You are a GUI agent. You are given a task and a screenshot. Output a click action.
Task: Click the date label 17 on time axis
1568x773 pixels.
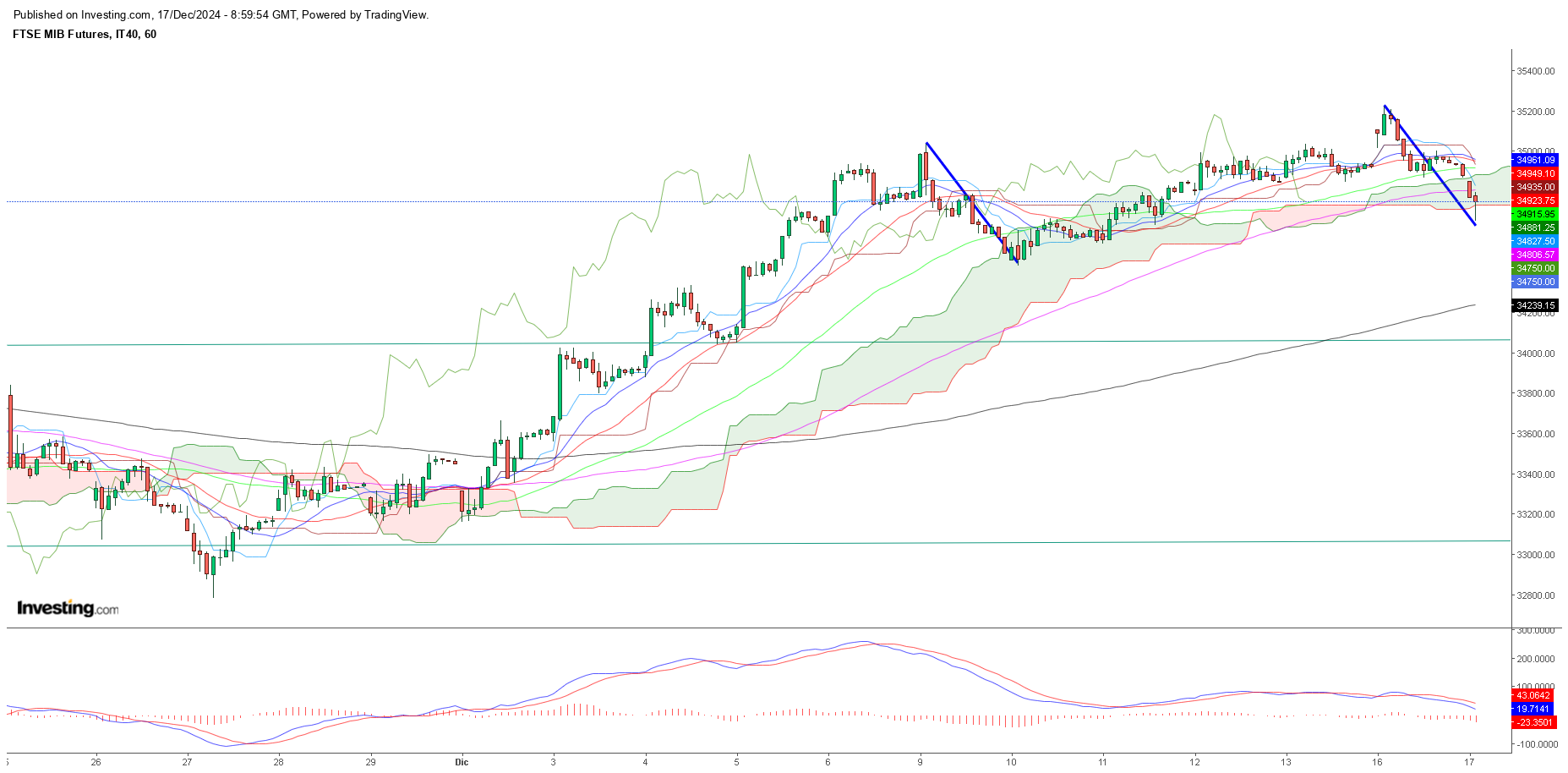point(1469,762)
